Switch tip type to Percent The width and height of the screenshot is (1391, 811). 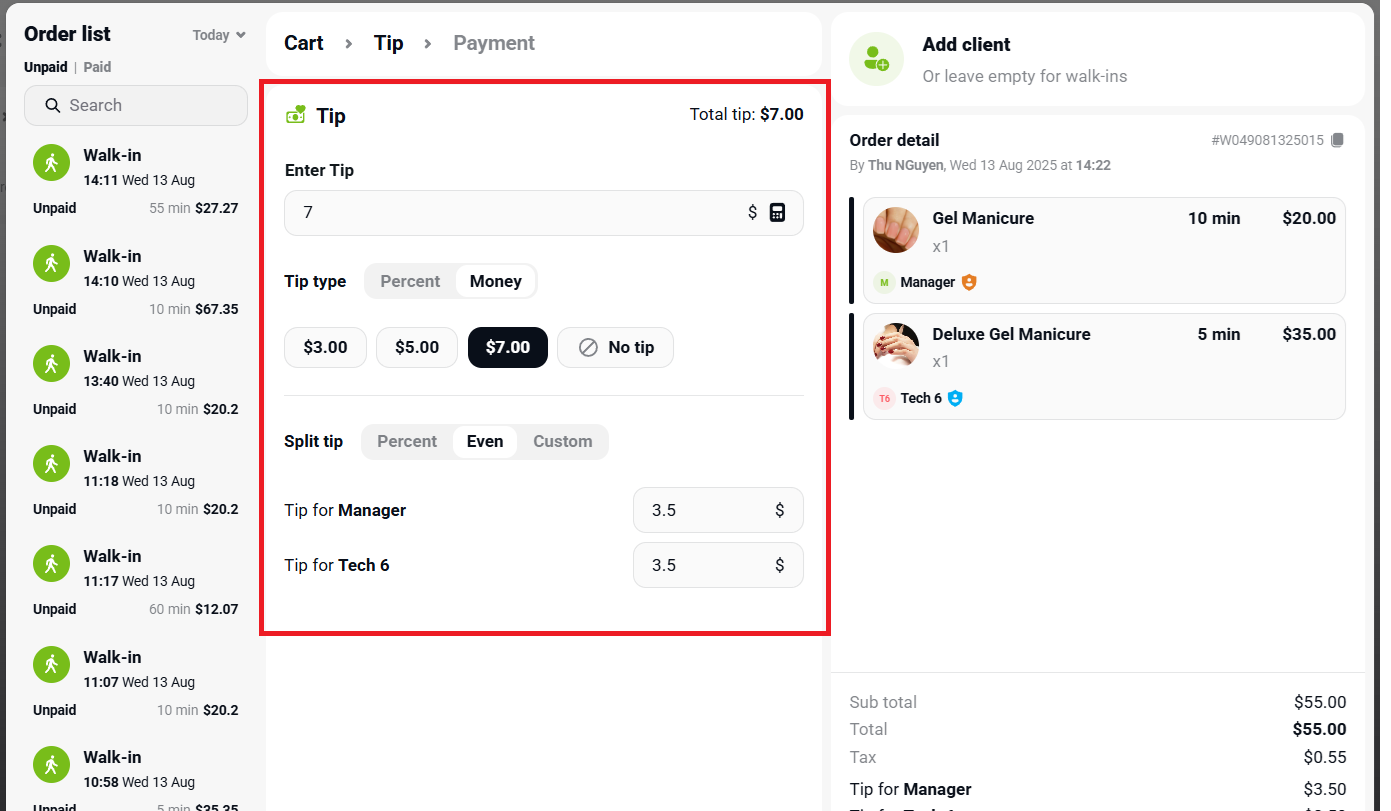tap(410, 281)
